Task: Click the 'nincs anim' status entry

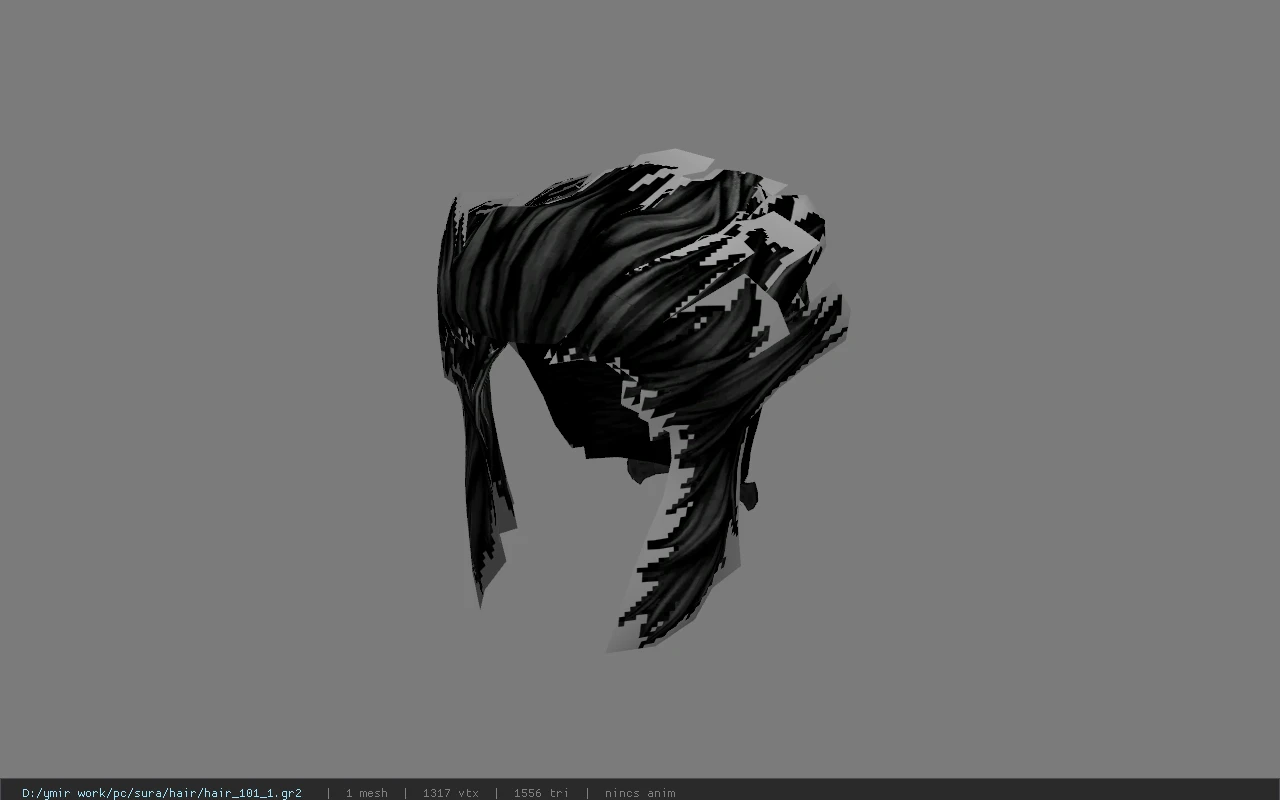Action: click(640, 793)
